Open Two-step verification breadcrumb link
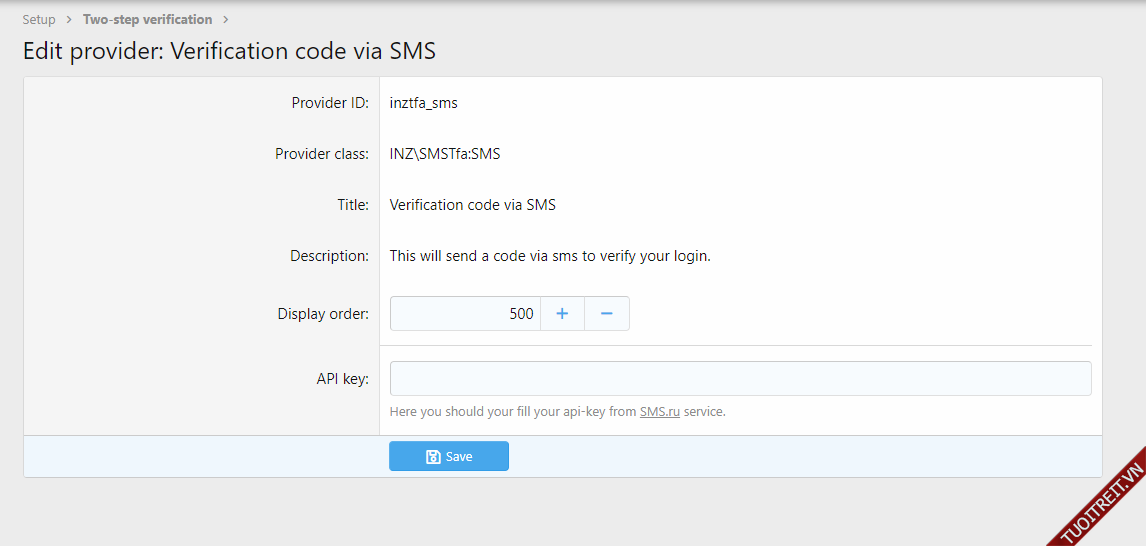This screenshot has height=546, width=1146. click(x=147, y=19)
